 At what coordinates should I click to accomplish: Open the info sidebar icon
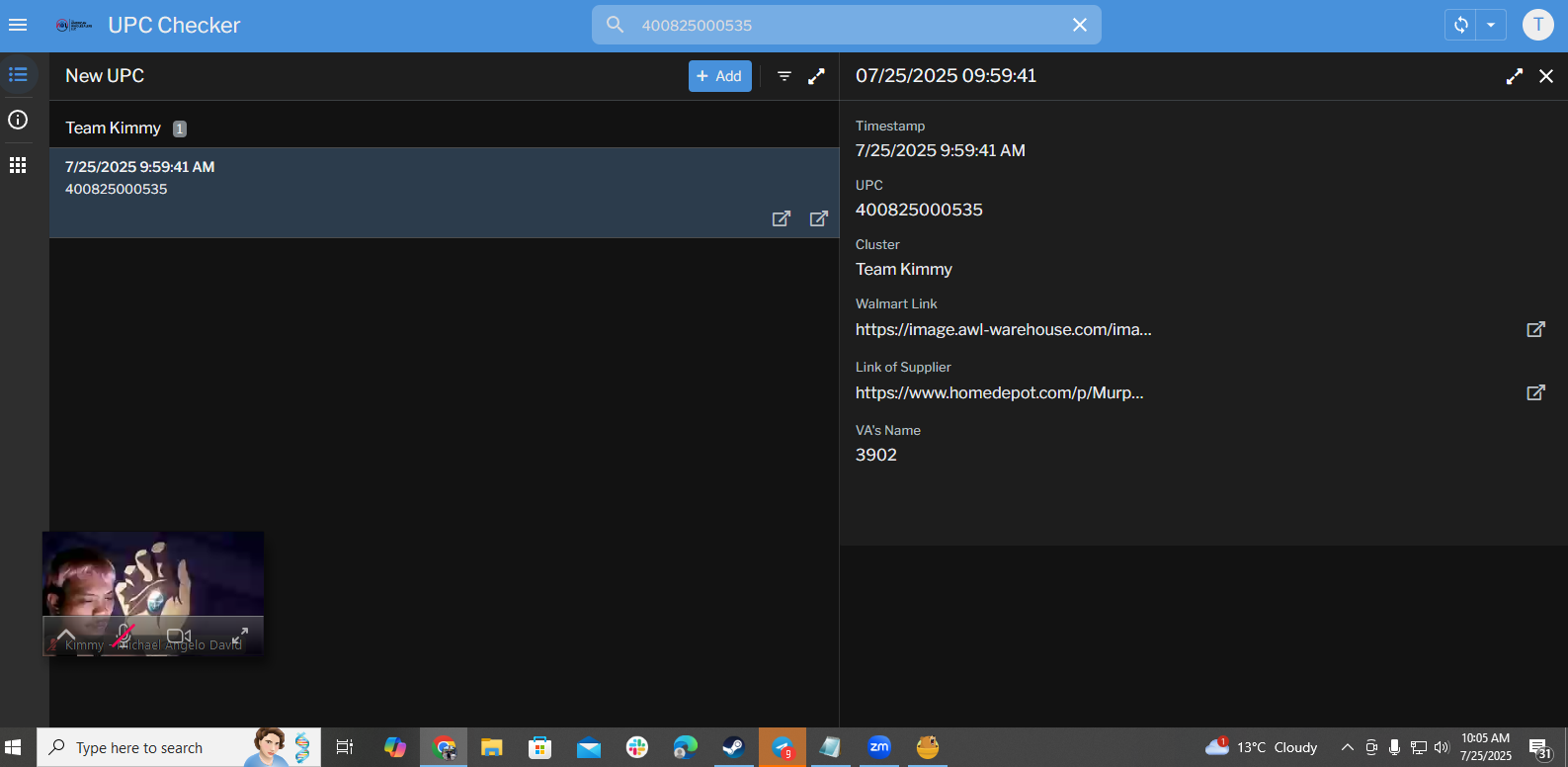[18, 120]
